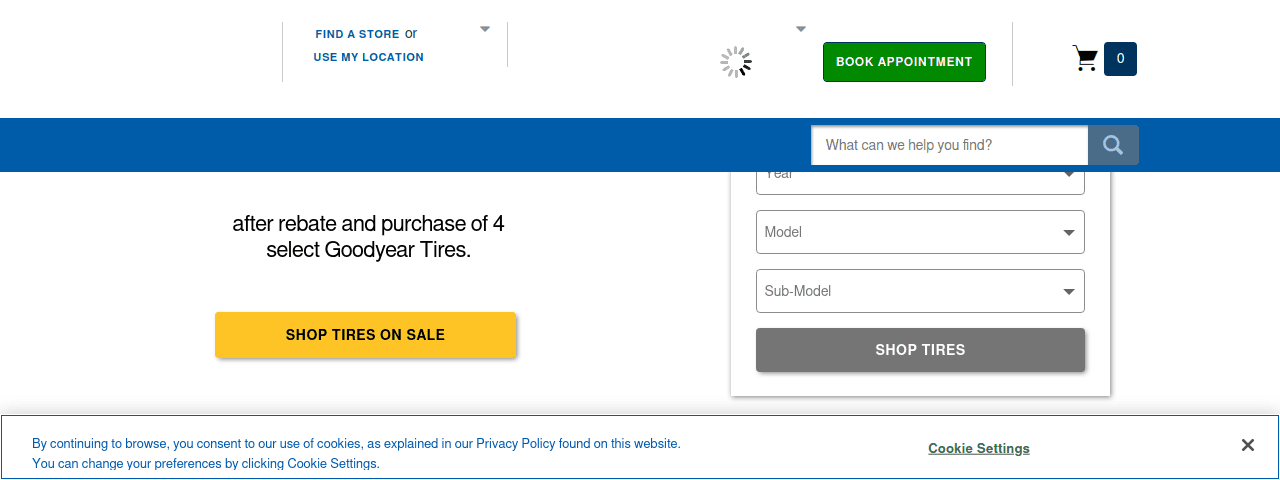Click the cart item count badge
The image size is (1280, 480).
[1120, 59]
